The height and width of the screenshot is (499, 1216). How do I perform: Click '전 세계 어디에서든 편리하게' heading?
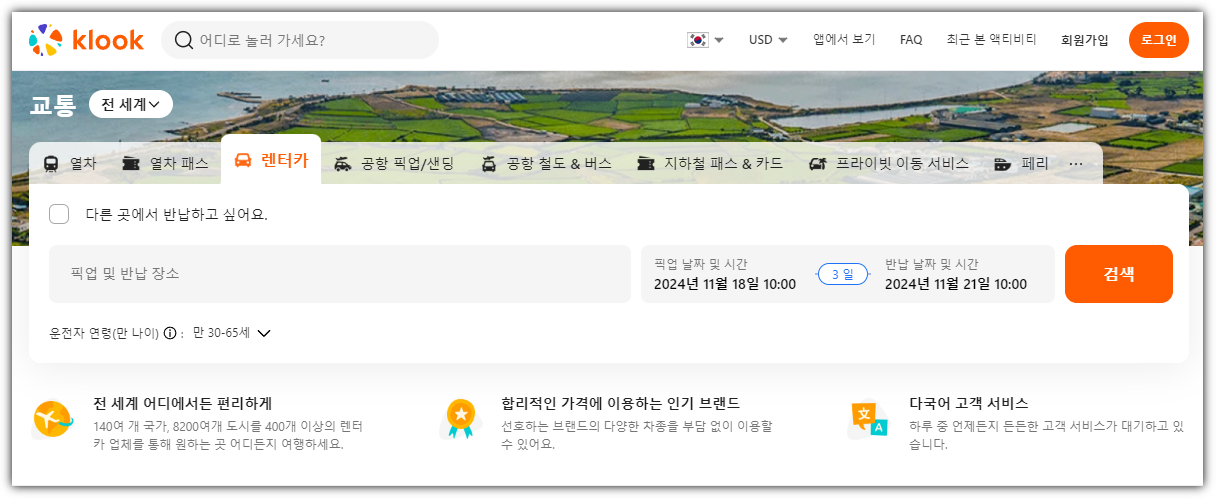tap(183, 403)
